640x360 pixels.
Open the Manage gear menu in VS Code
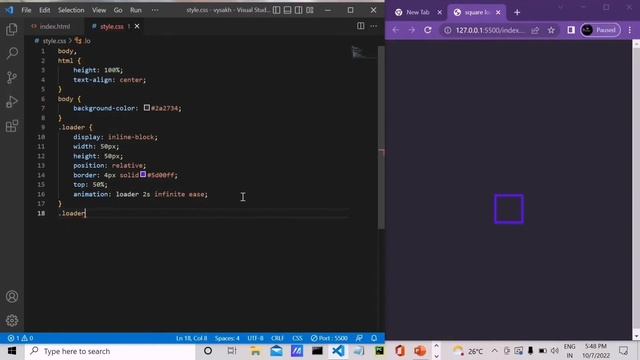[x=12, y=320]
